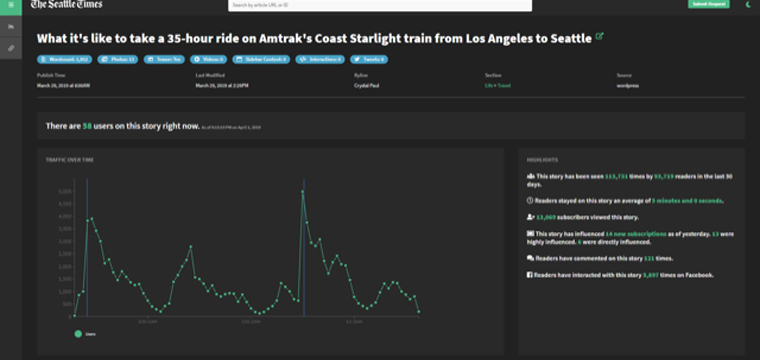The height and width of the screenshot is (360, 760).
Task: Click the Facebook icon in Highlights
Action: coord(530,275)
